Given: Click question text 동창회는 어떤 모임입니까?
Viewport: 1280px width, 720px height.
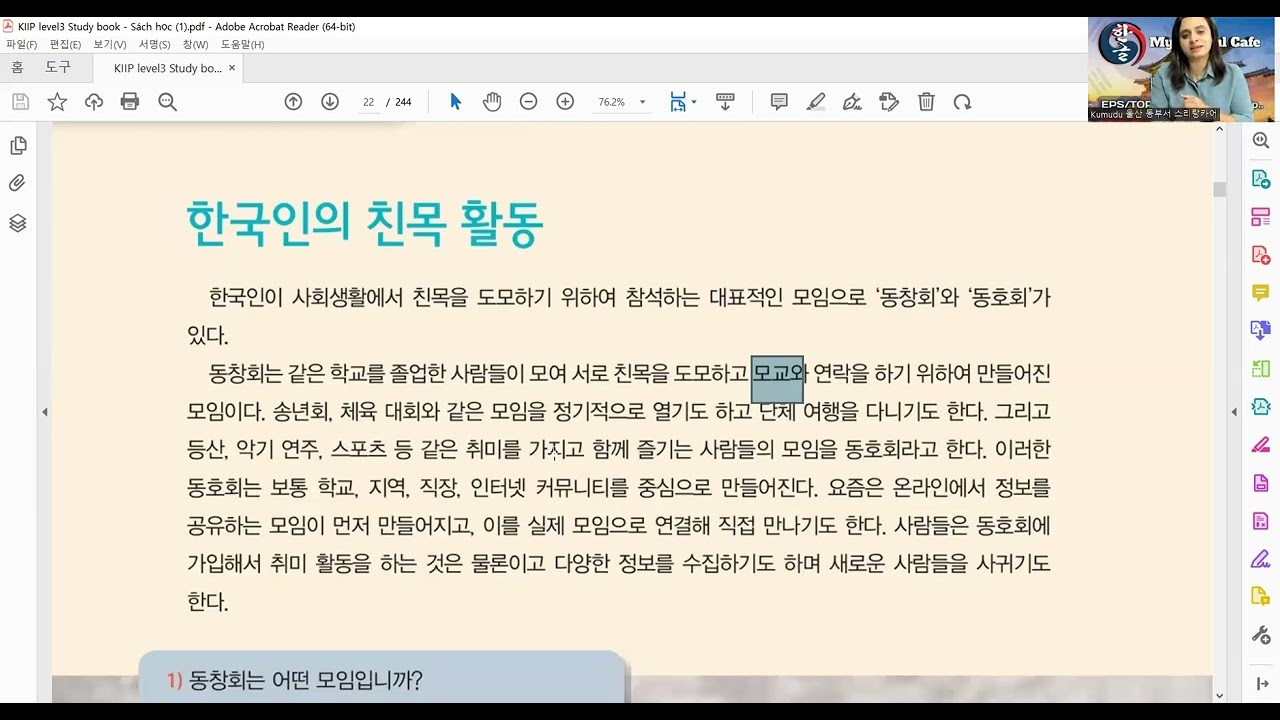Looking at the screenshot, I should (x=306, y=681).
